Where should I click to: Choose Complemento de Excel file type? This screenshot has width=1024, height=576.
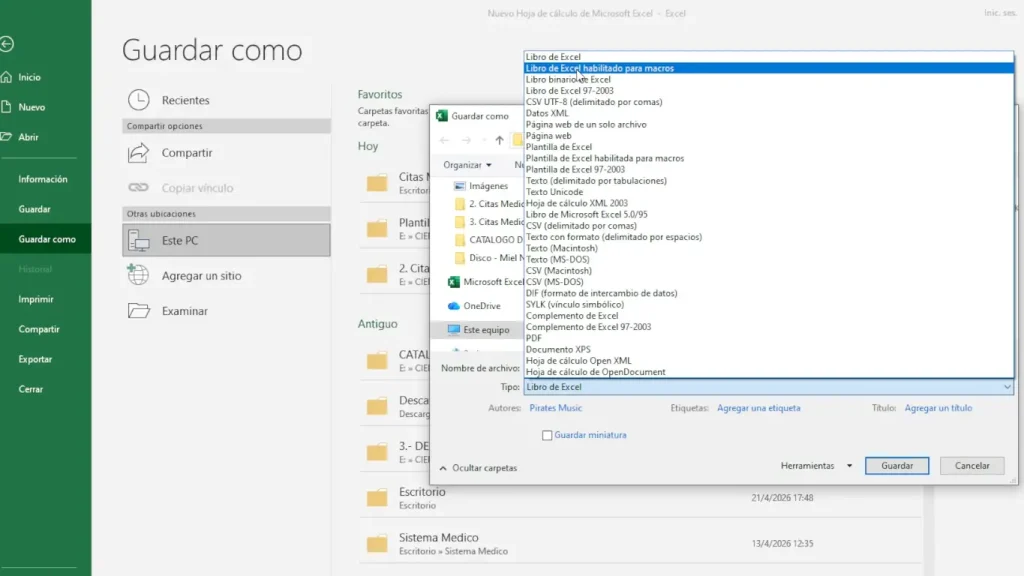pos(769,315)
